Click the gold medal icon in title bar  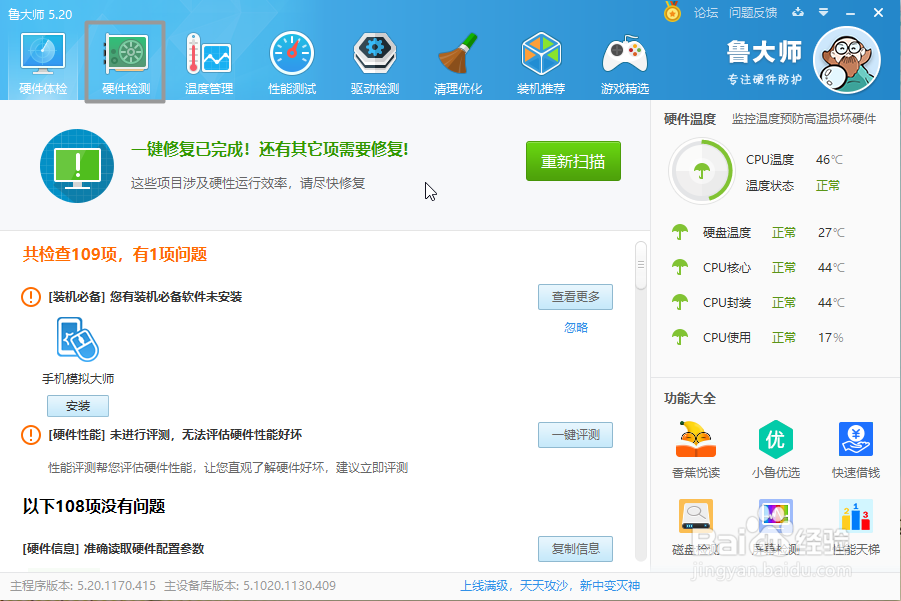(672, 12)
